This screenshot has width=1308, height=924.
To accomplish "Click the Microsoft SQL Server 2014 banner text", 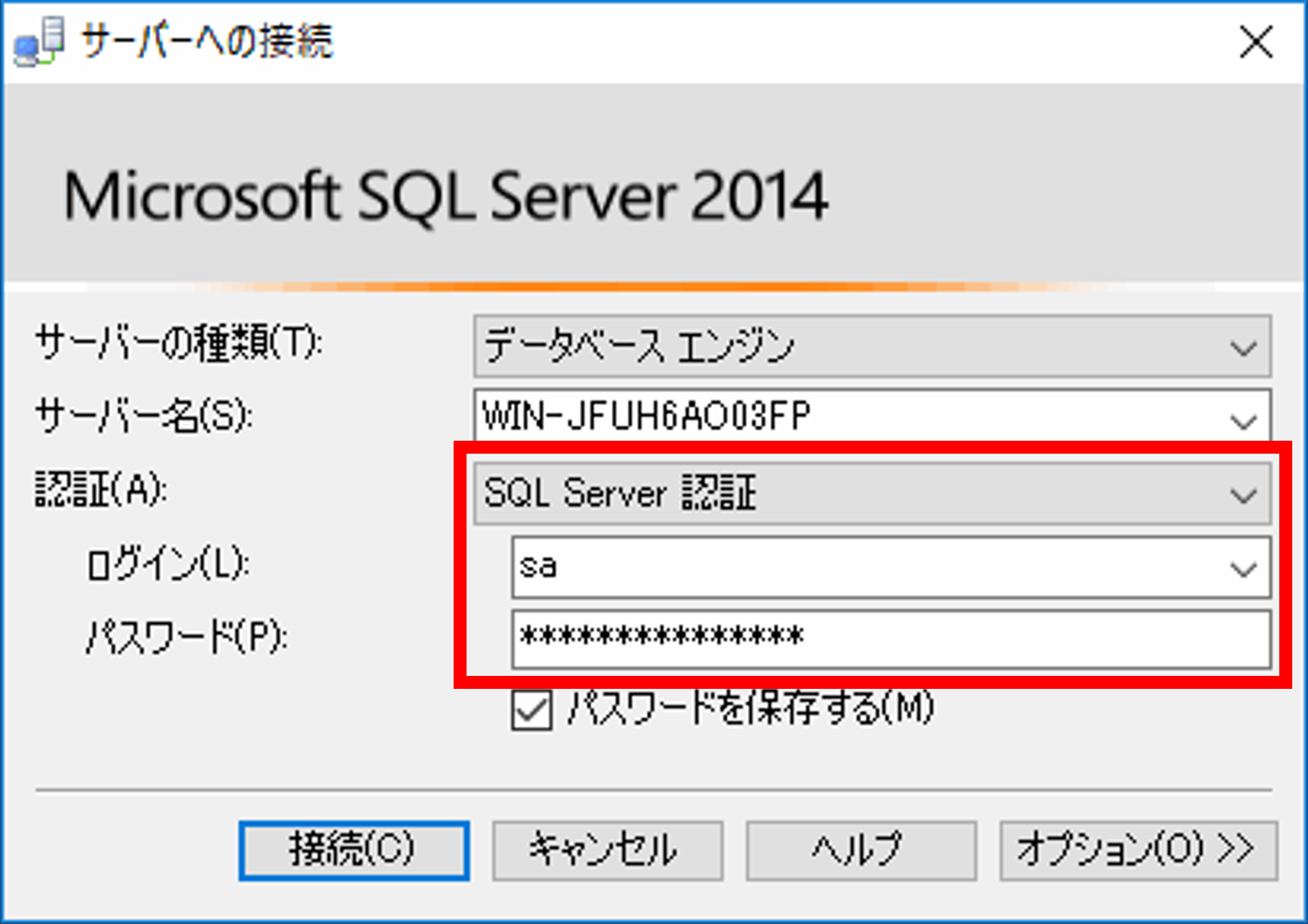I will [x=446, y=196].
